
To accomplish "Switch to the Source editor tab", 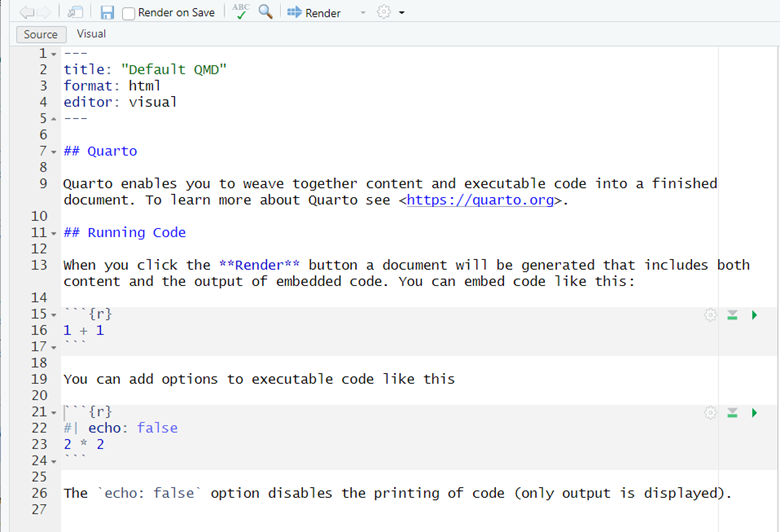I will tap(41, 34).
